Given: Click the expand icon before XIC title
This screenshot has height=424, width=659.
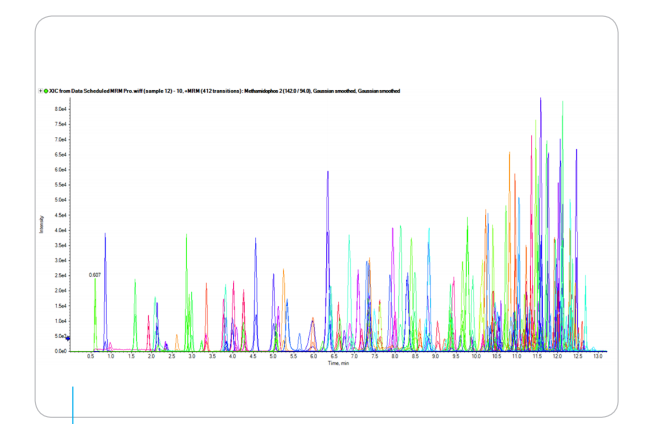Looking at the screenshot, I should click(40, 91).
